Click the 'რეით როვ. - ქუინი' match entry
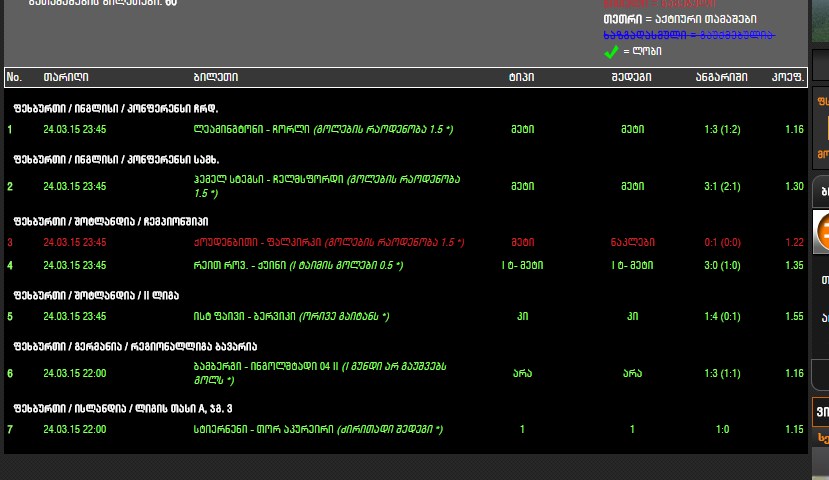This screenshot has width=829, height=480. coord(298,265)
